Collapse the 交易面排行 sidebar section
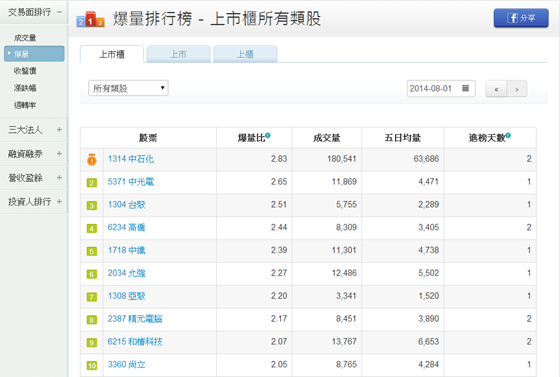The image size is (560, 377). pyautogui.click(x=59, y=12)
